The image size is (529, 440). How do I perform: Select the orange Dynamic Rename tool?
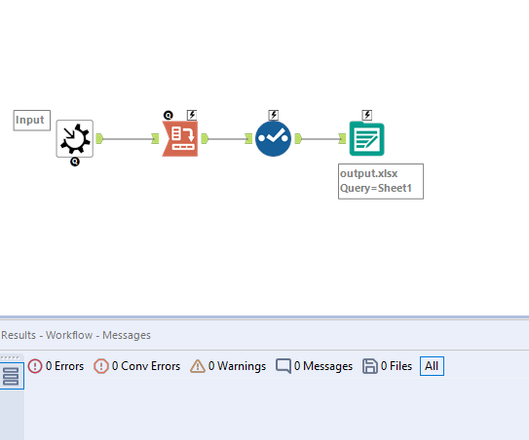(180, 139)
